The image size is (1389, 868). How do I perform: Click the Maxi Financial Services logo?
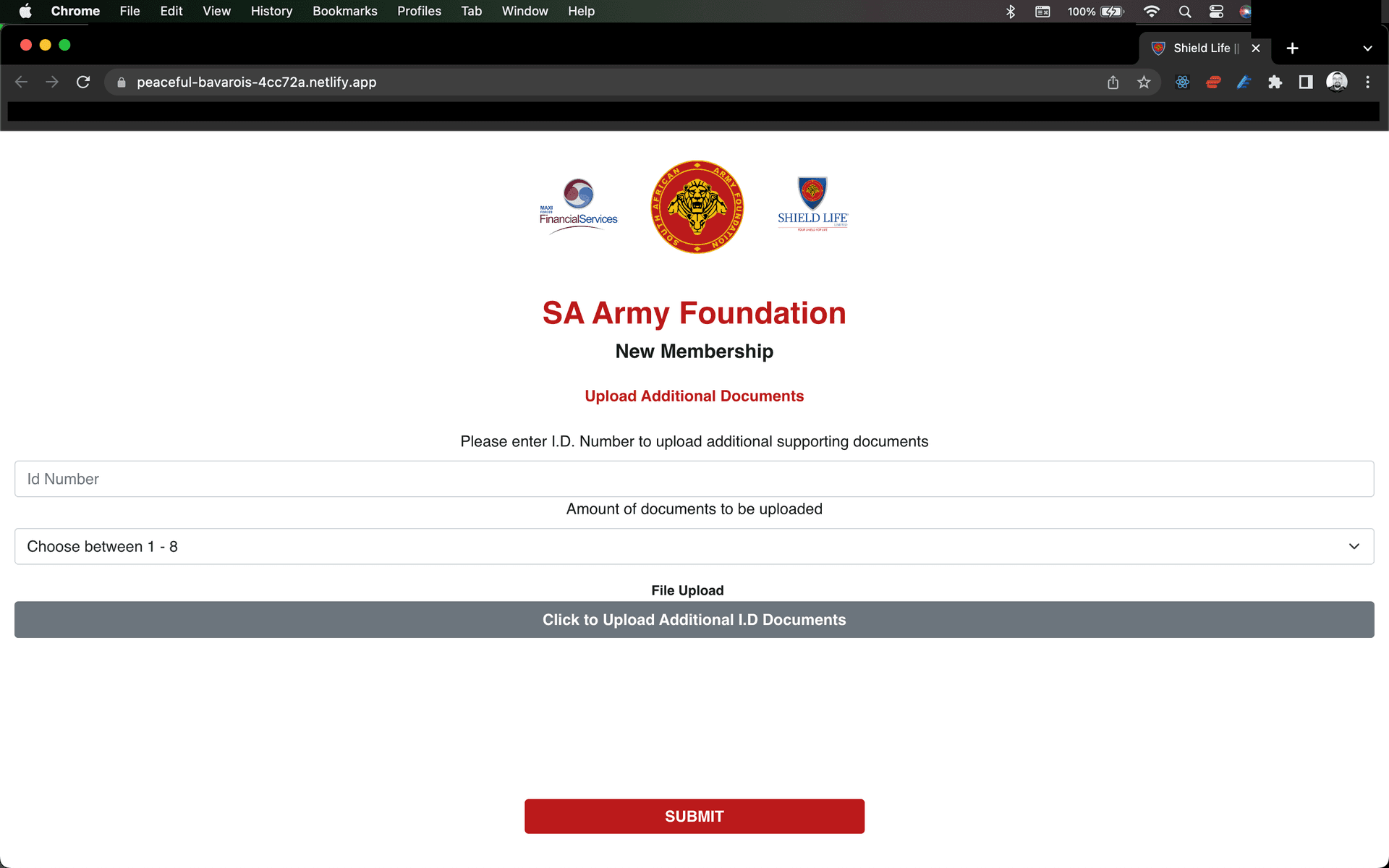point(579,206)
